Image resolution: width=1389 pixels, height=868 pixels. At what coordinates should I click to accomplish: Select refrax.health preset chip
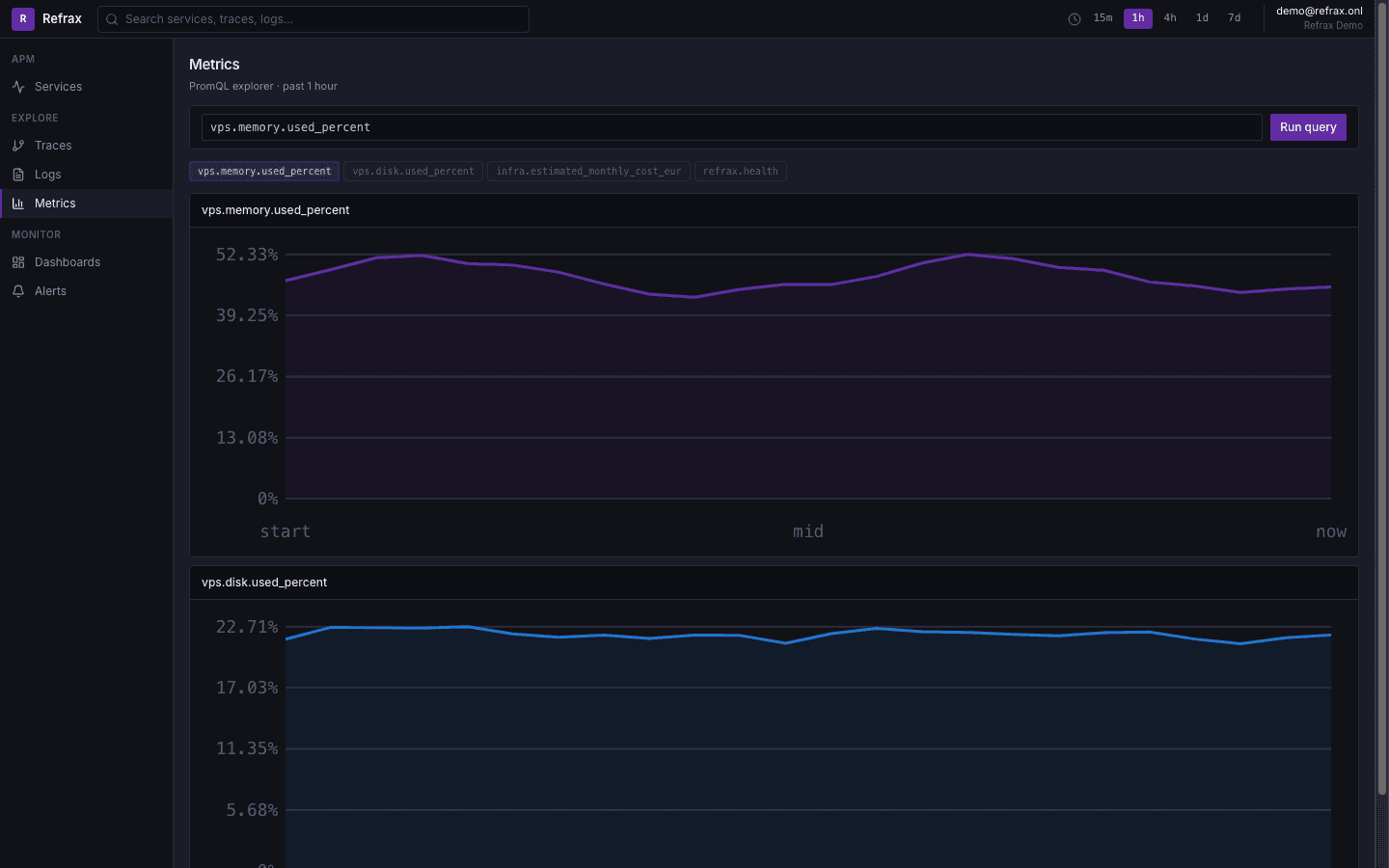pos(740,172)
